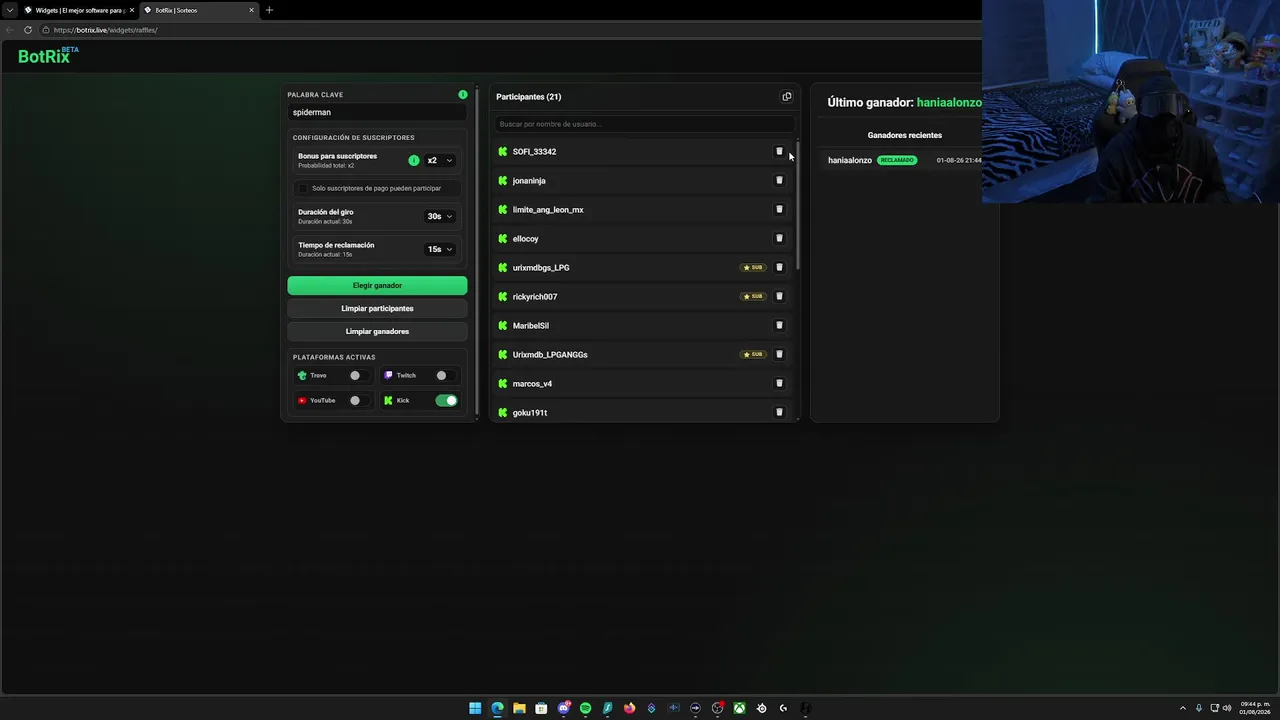Open the Xbox app in the taskbar
The image size is (1280, 720).
pos(739,708)
